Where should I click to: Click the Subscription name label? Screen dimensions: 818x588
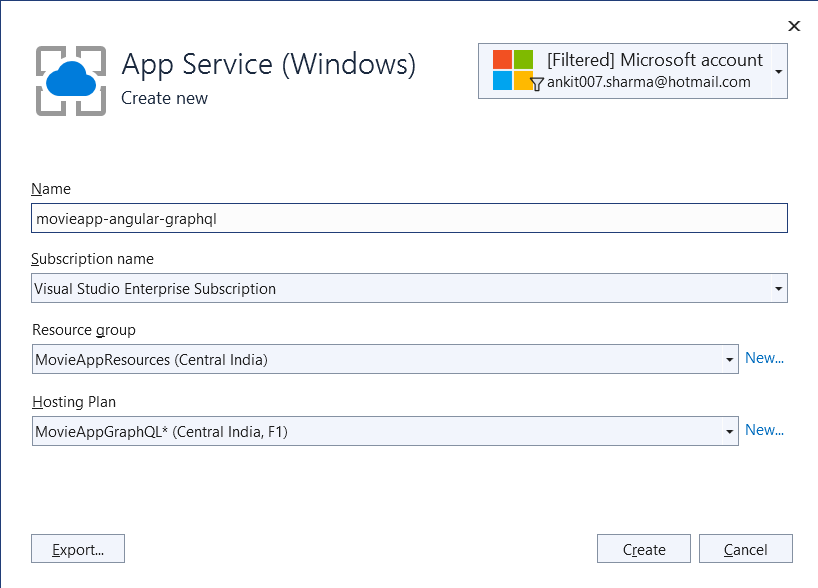(x=92, y=259)
